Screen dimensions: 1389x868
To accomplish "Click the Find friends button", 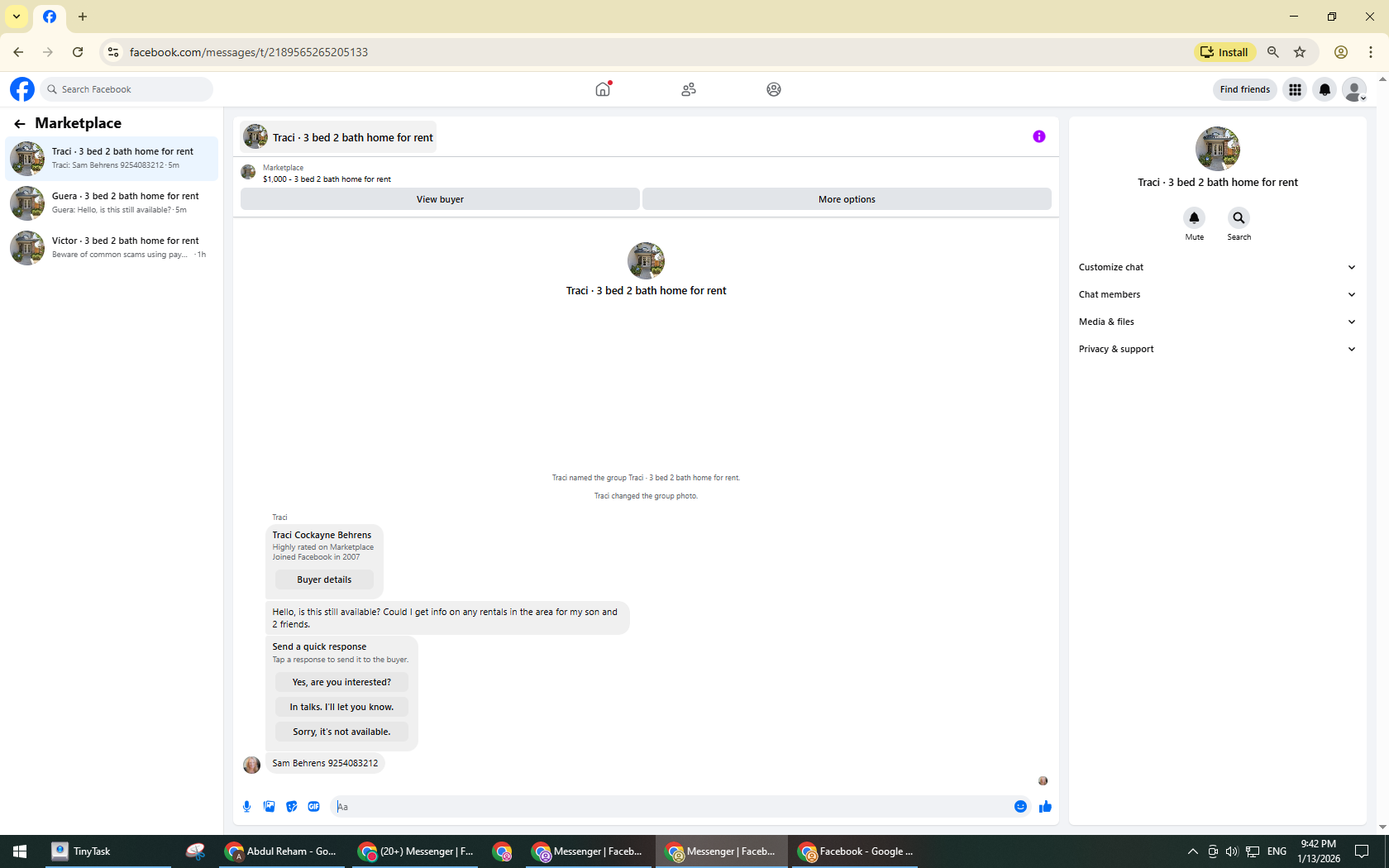I will click(x=1244, y=89).
